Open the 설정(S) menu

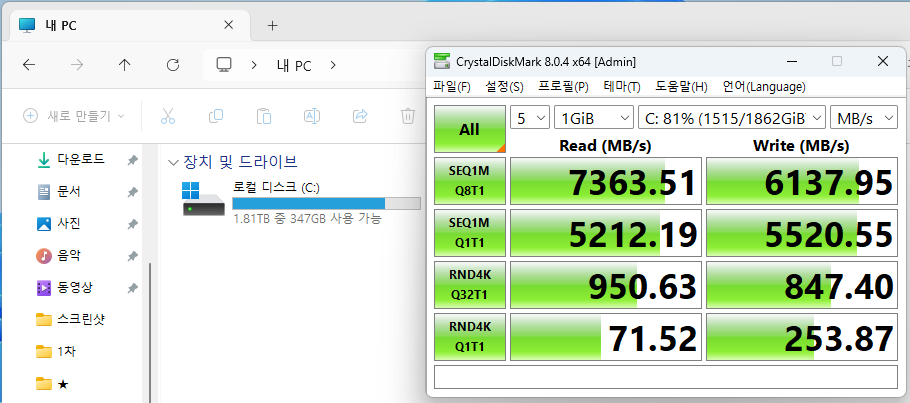coord(504,87)
